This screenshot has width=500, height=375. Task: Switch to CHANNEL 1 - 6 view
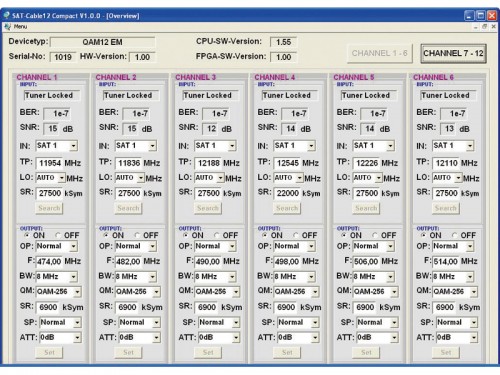coord(380,53)
